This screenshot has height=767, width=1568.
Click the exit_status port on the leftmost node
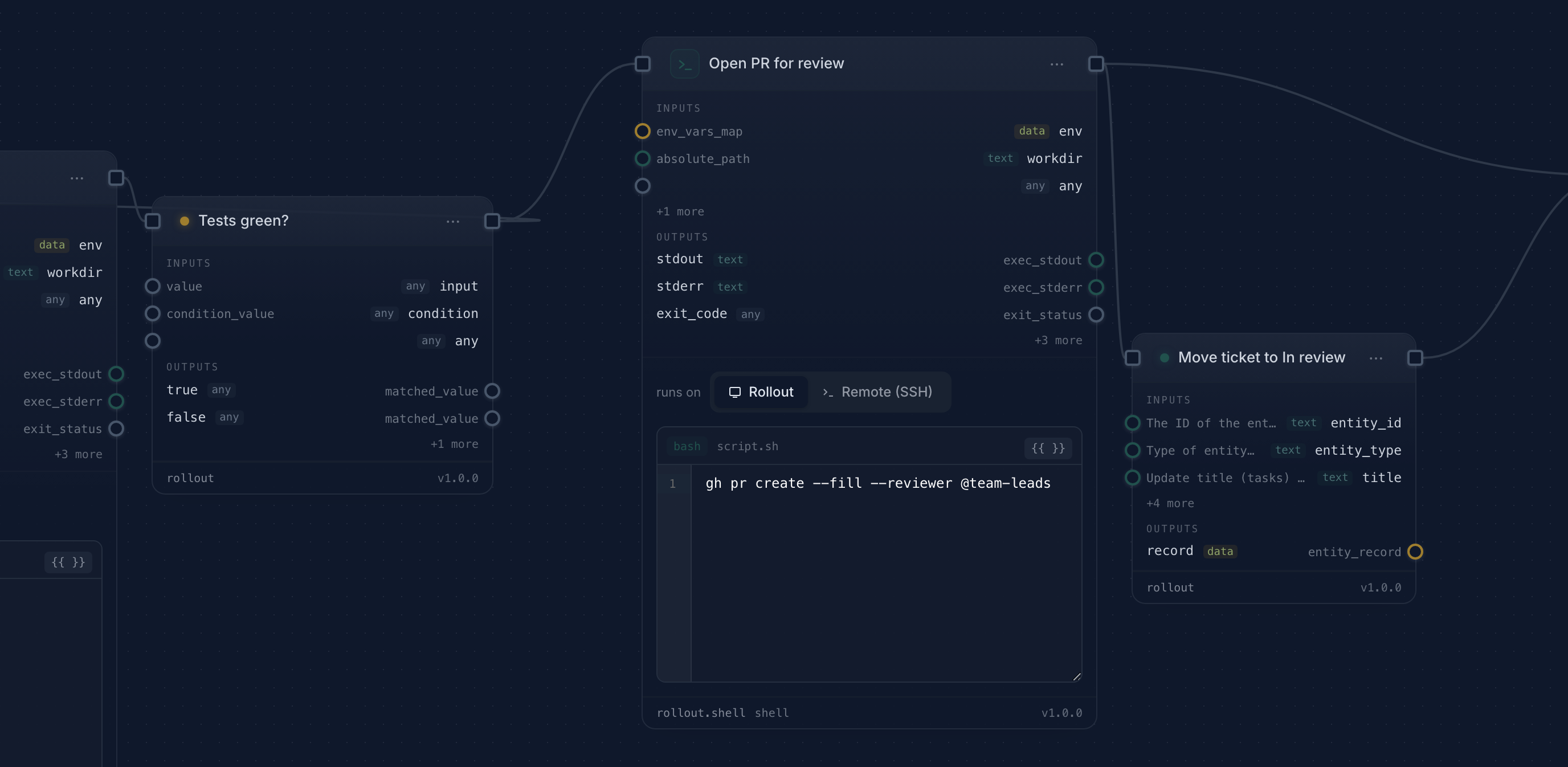116,429
